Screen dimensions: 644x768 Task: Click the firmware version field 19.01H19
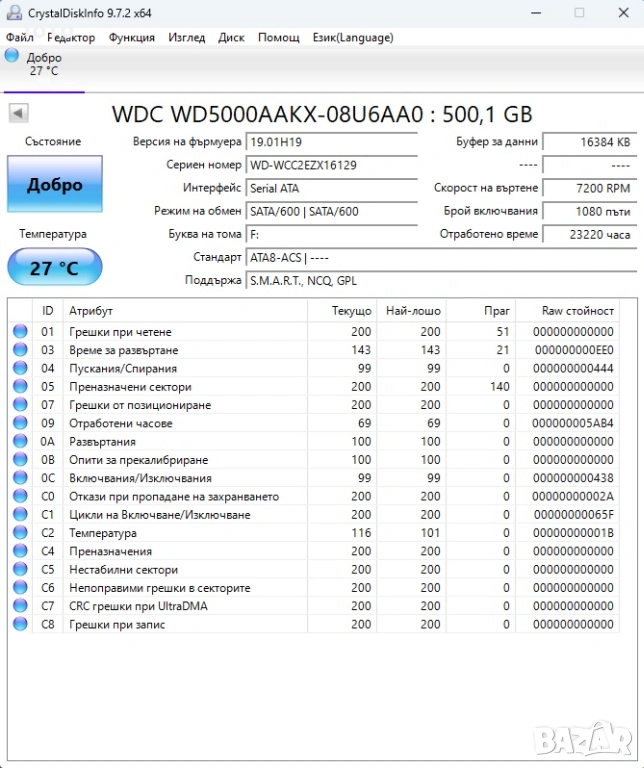[x=331, y=142]
